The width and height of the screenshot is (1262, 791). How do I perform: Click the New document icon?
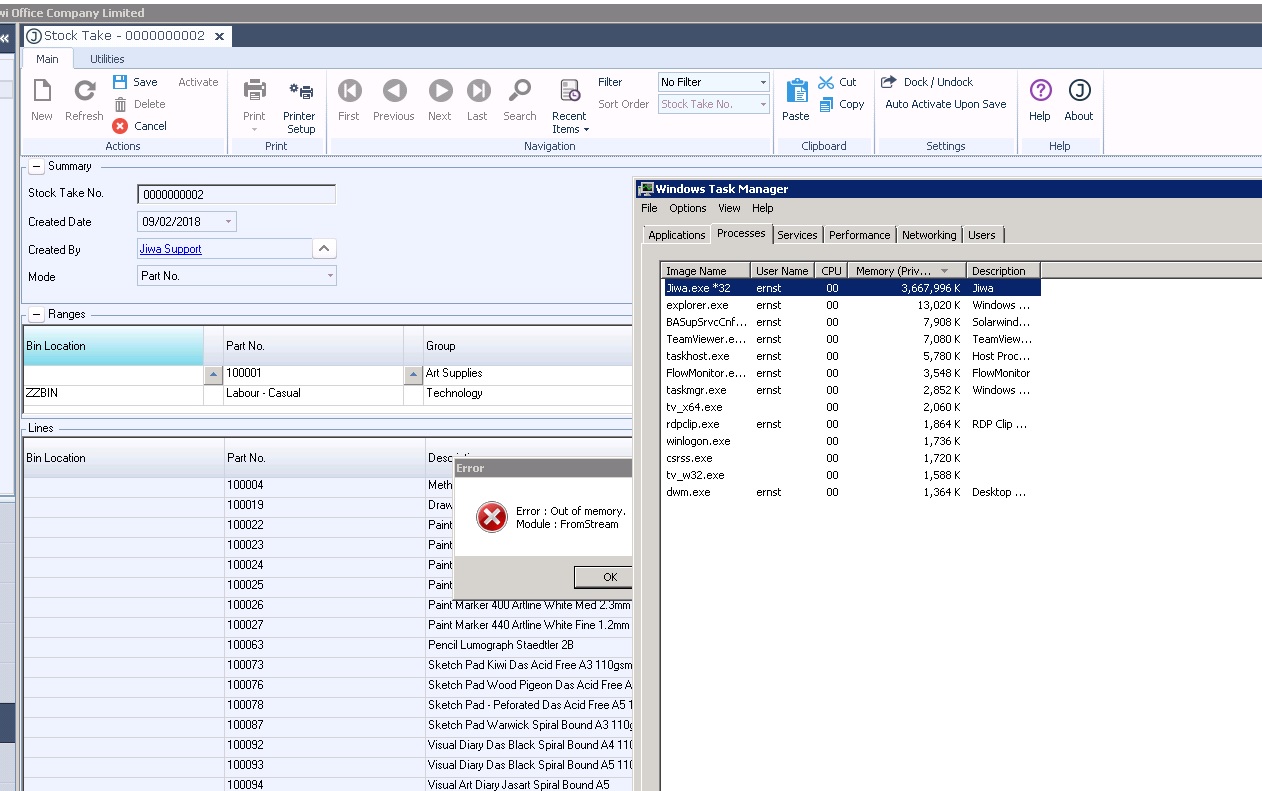(42, 92)
